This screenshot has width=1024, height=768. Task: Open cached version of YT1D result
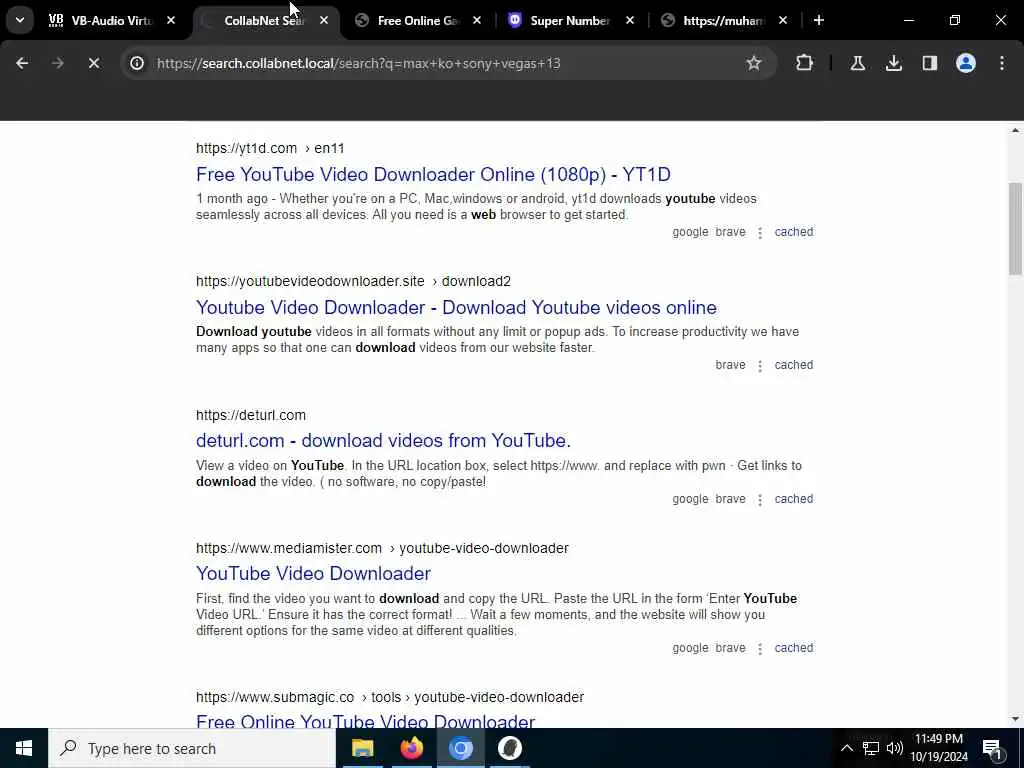coord(793,232)
